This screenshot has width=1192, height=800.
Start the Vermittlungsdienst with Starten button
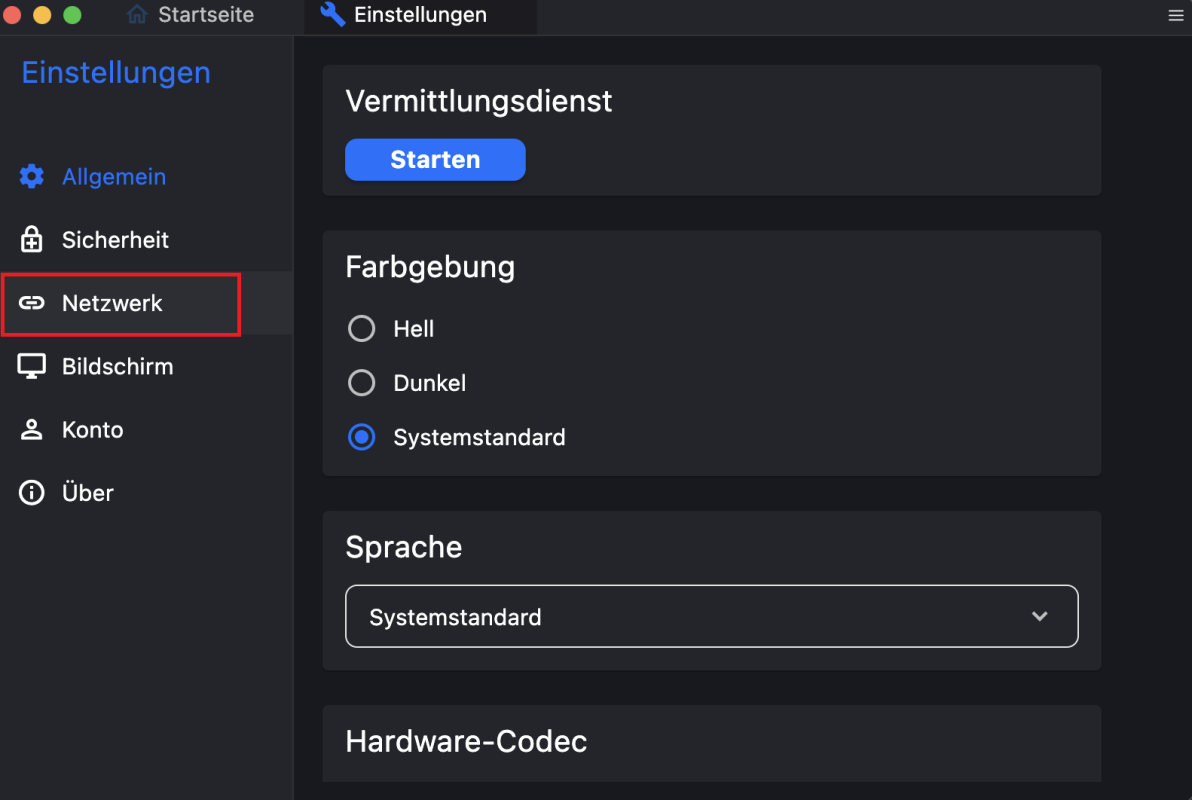click(x=435, y=160)
